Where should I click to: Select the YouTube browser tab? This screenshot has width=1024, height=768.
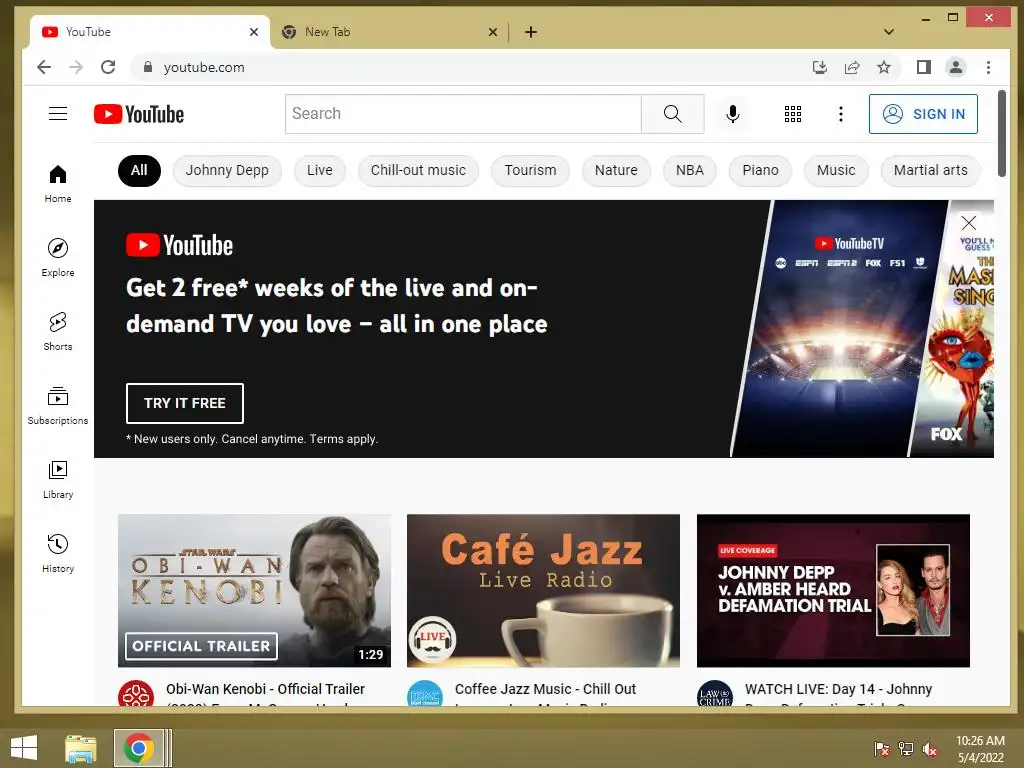click(150, 32)
